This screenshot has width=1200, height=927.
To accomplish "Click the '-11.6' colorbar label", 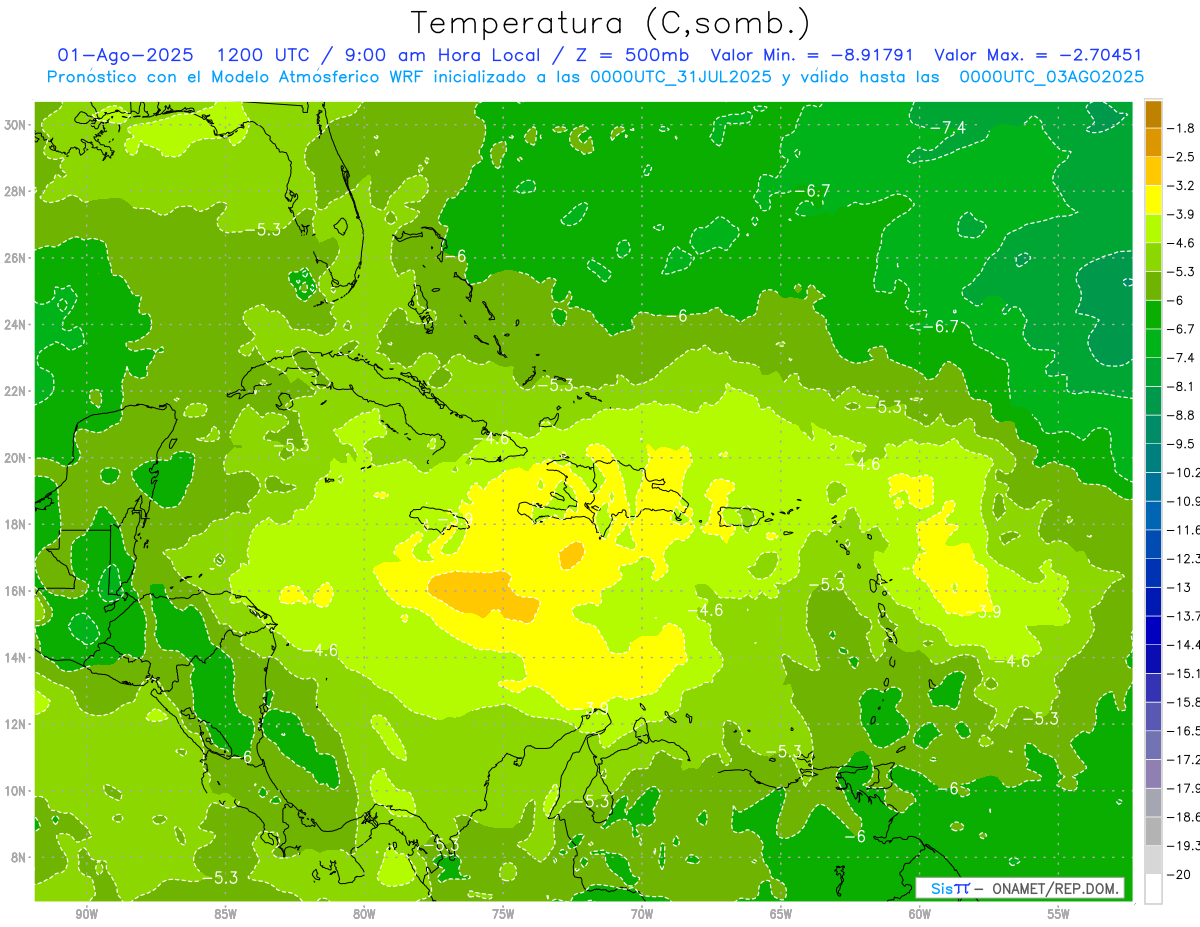I will tap(1184, 529).
